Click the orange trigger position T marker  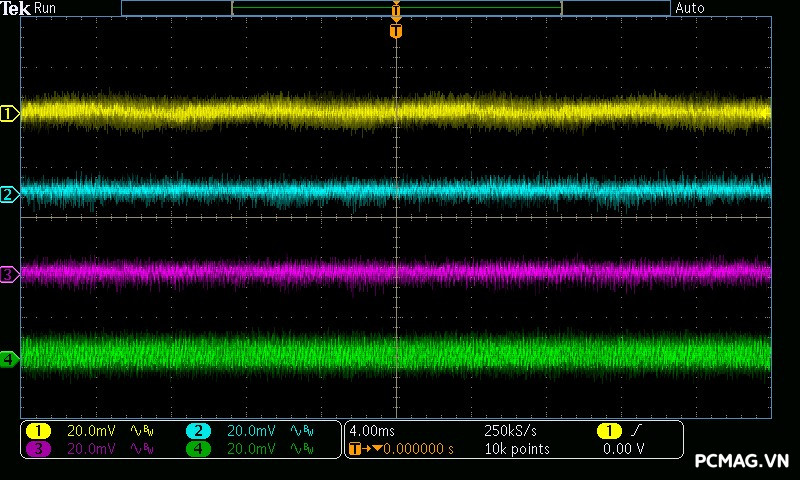pos(396,31)
